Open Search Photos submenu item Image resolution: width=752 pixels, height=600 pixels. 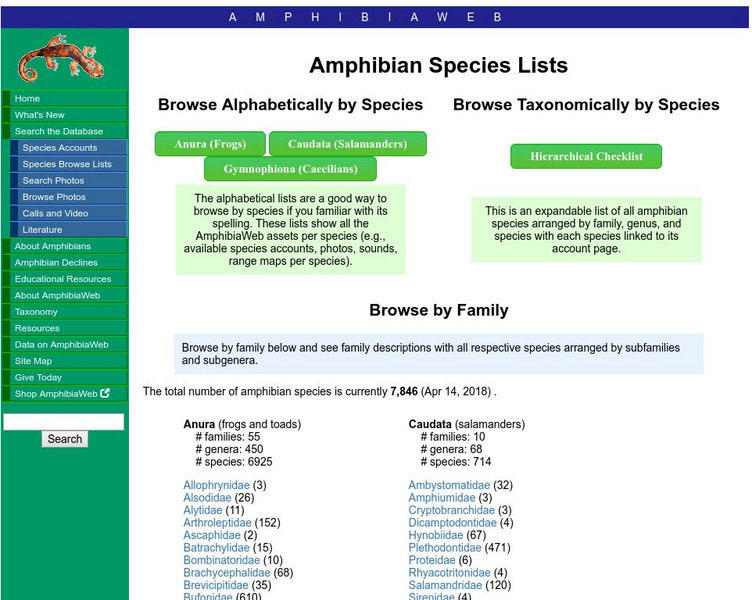(69, 180)
